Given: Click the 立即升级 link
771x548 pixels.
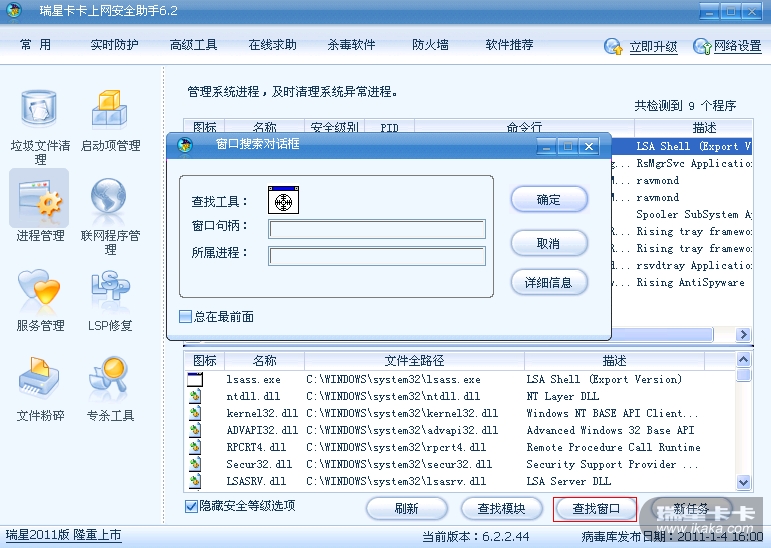Looking at the screenshot, I should pyautogui.click(x=653, y=47).
